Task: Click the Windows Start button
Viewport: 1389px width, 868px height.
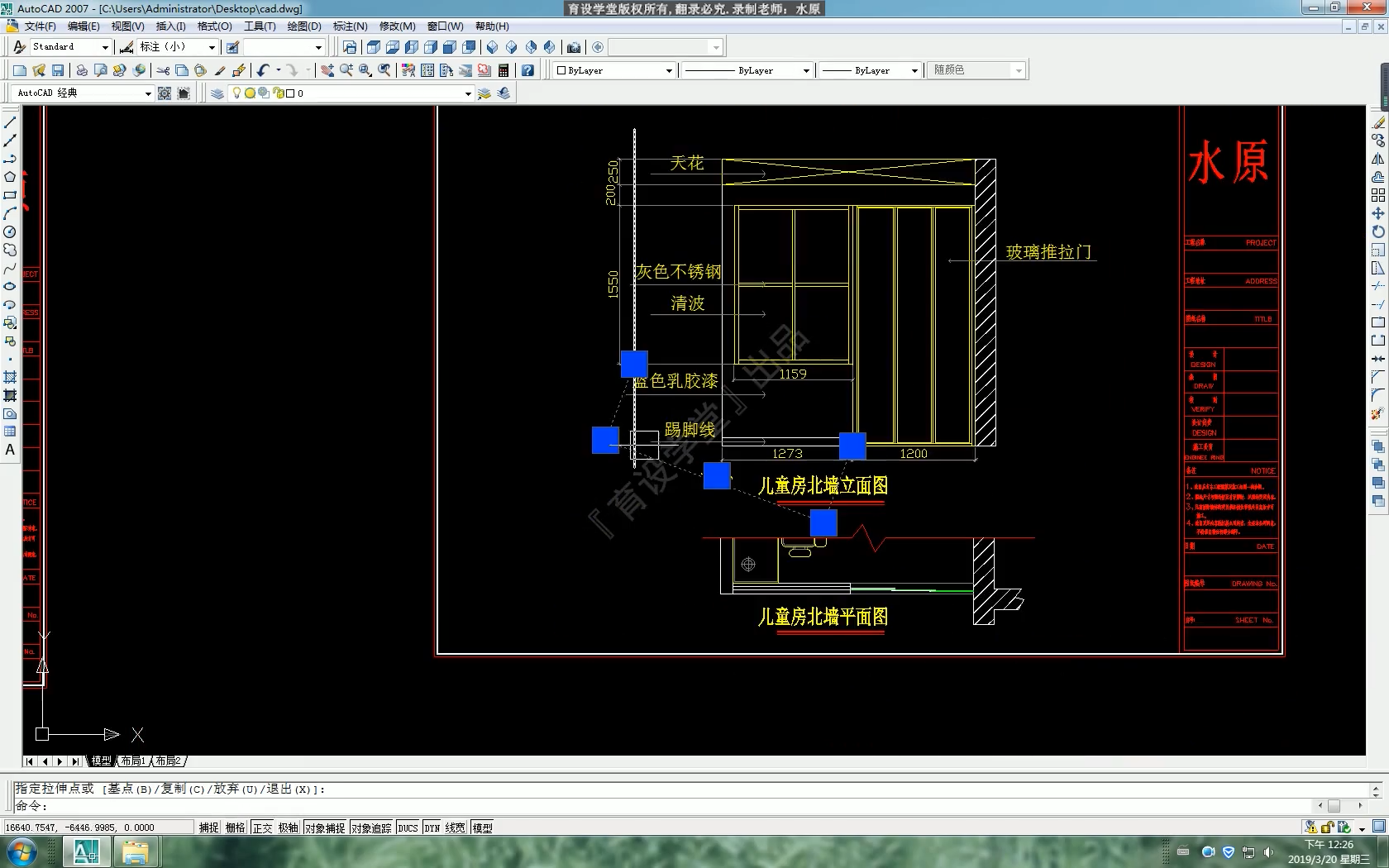Action: tap(21, 851)
